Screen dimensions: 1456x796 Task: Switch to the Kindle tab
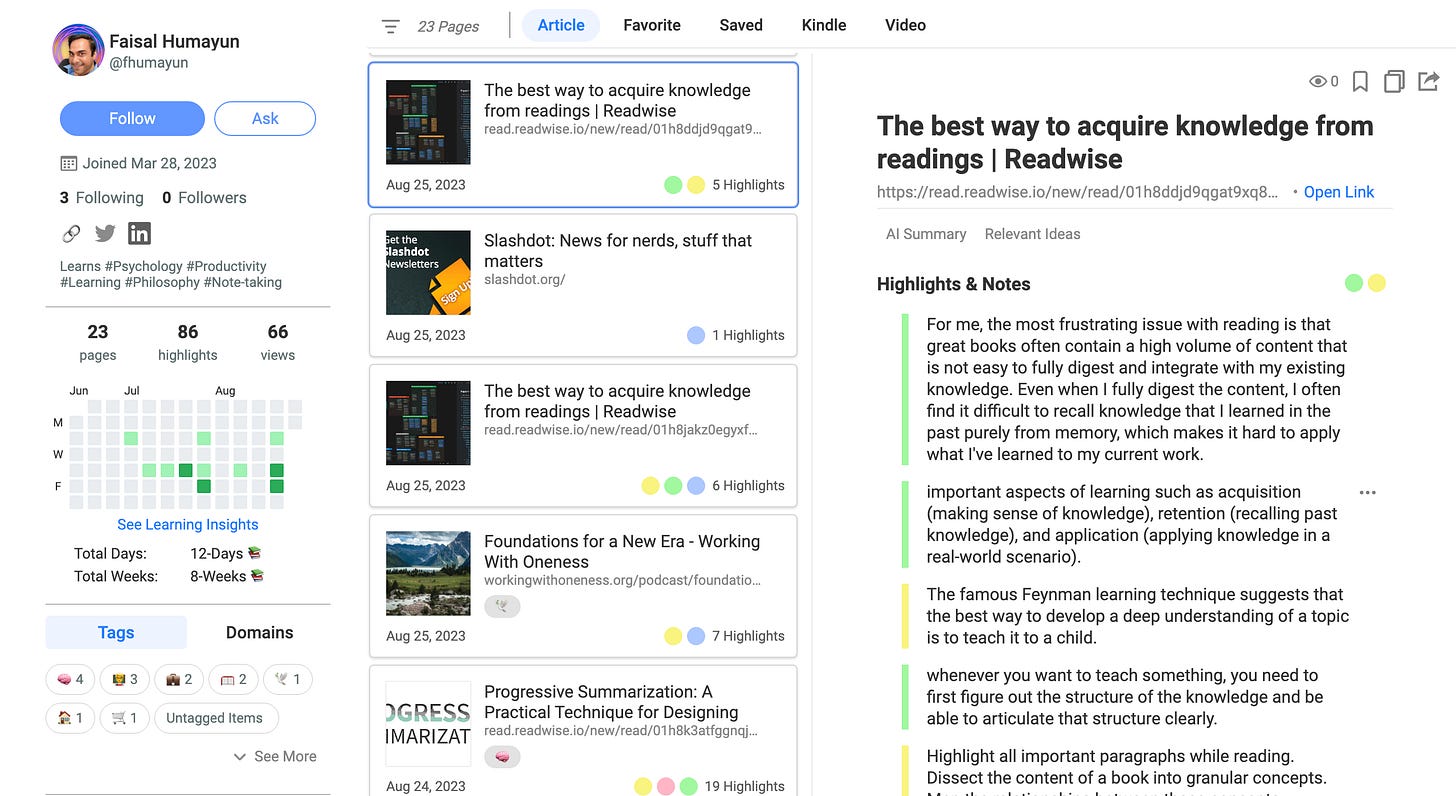(824, 26)
